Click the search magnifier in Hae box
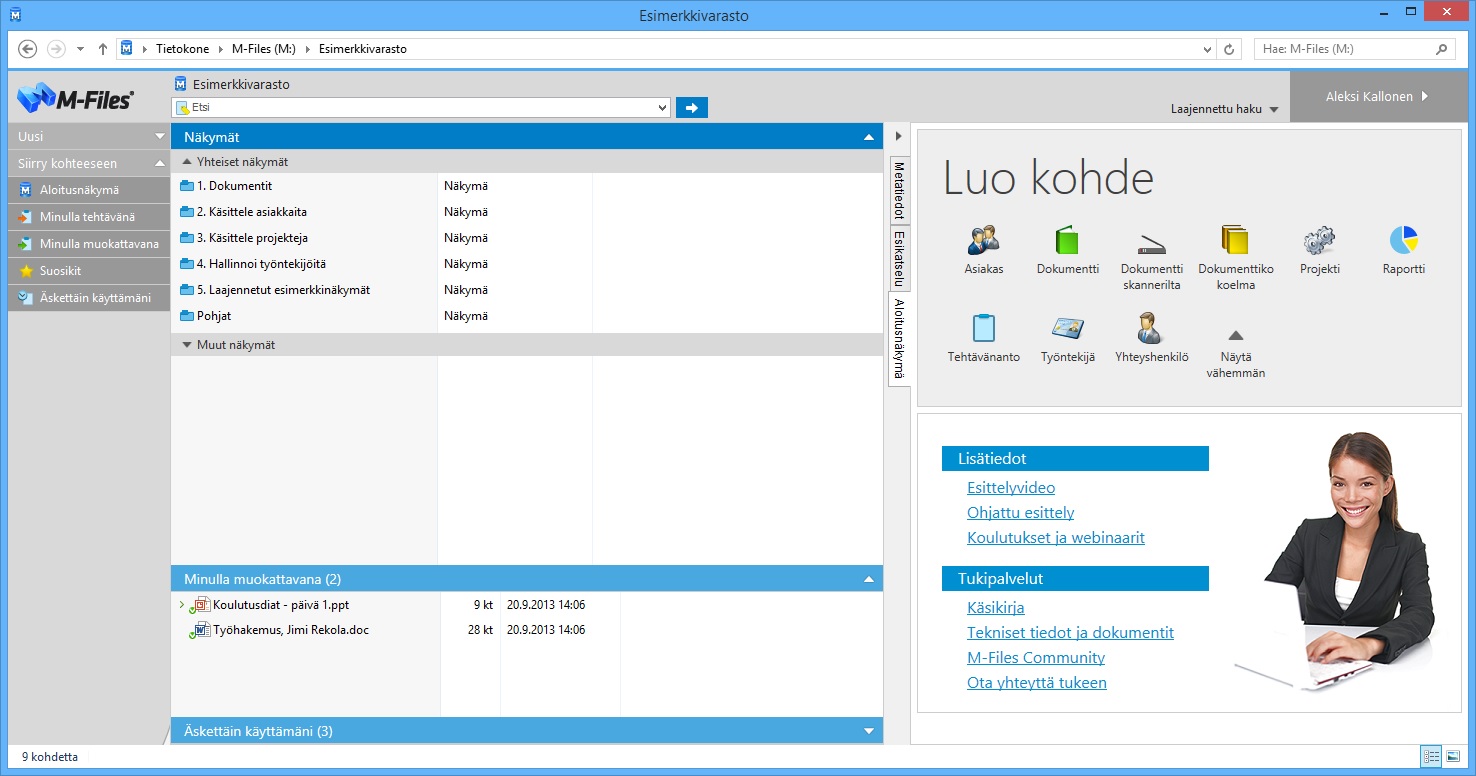 (1441, 49)
